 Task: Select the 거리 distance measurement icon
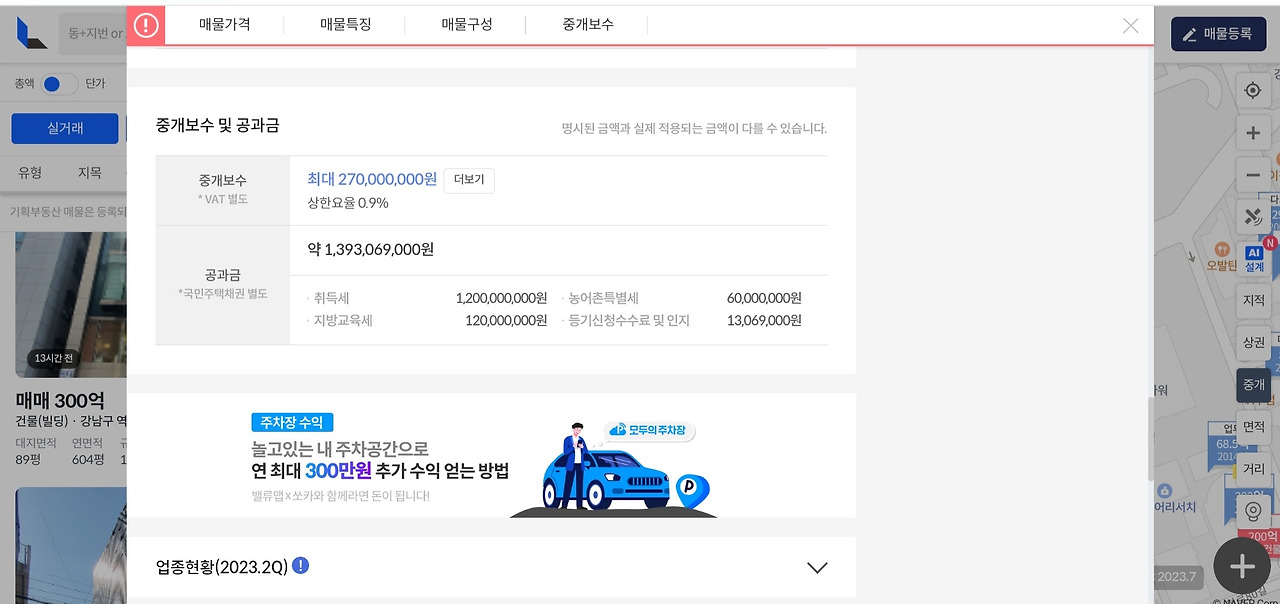[1253, 467]
